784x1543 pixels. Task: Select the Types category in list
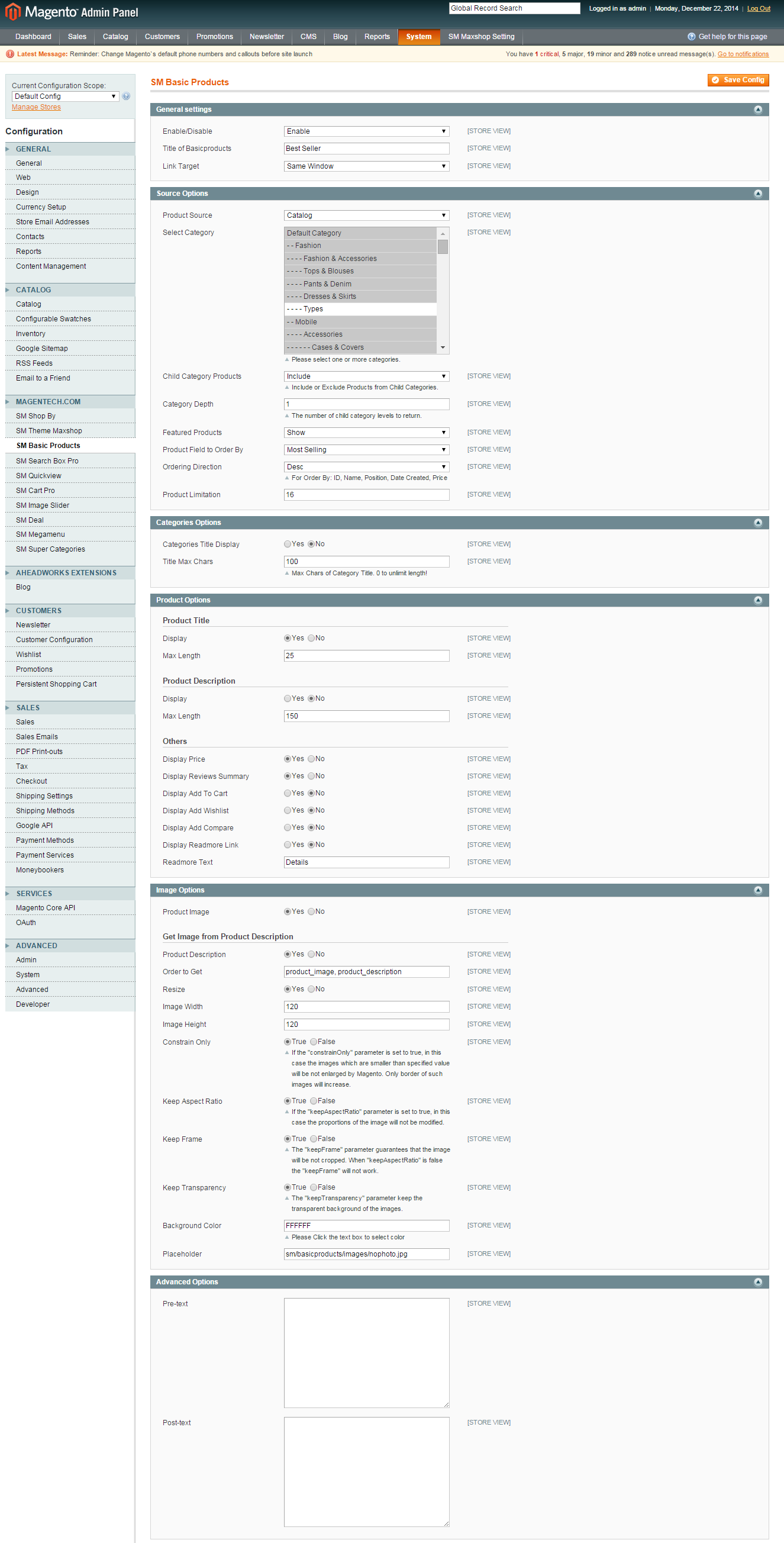pyautogui.click(x=360, y=309)
